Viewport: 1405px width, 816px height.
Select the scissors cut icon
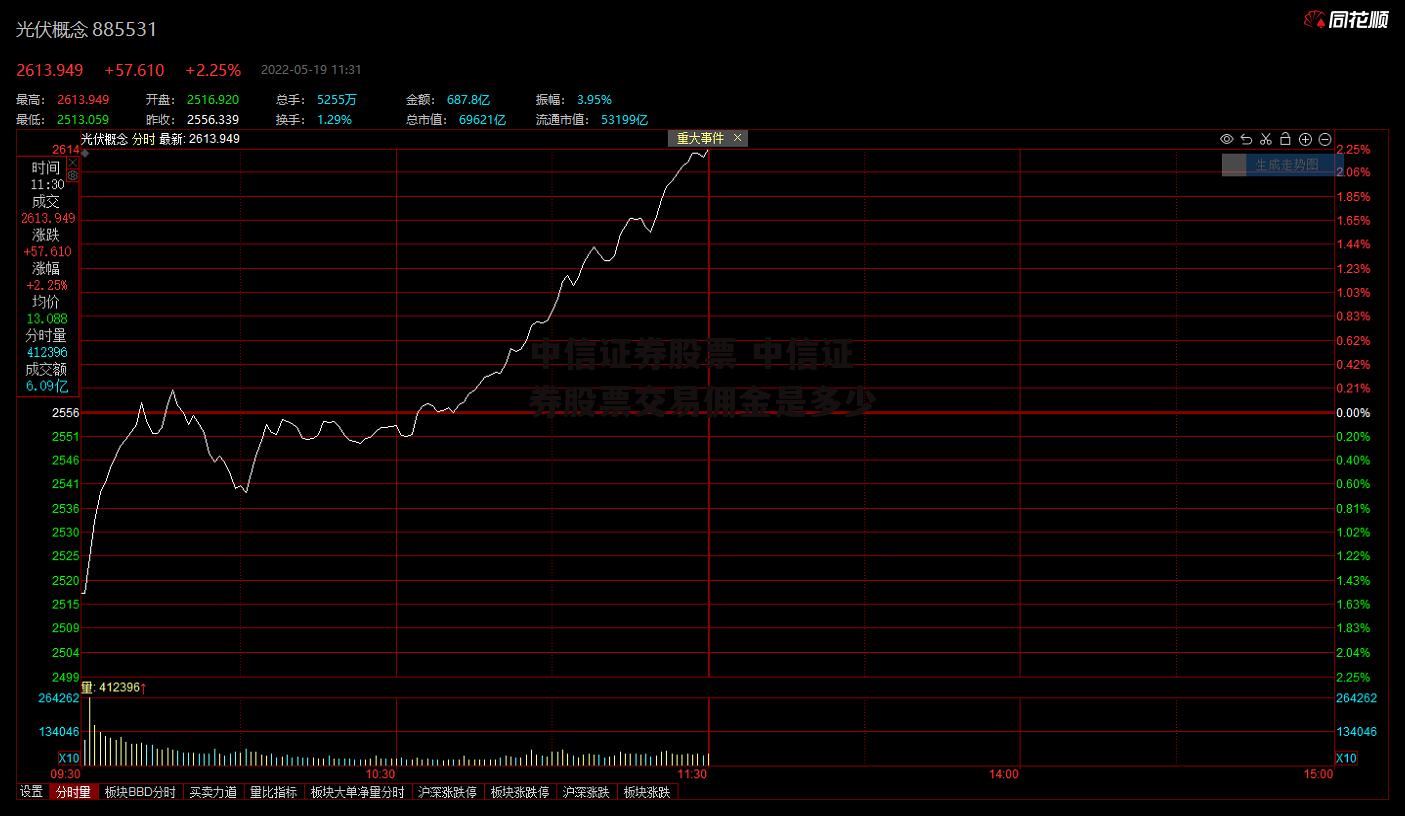(x=1265, y=139)
